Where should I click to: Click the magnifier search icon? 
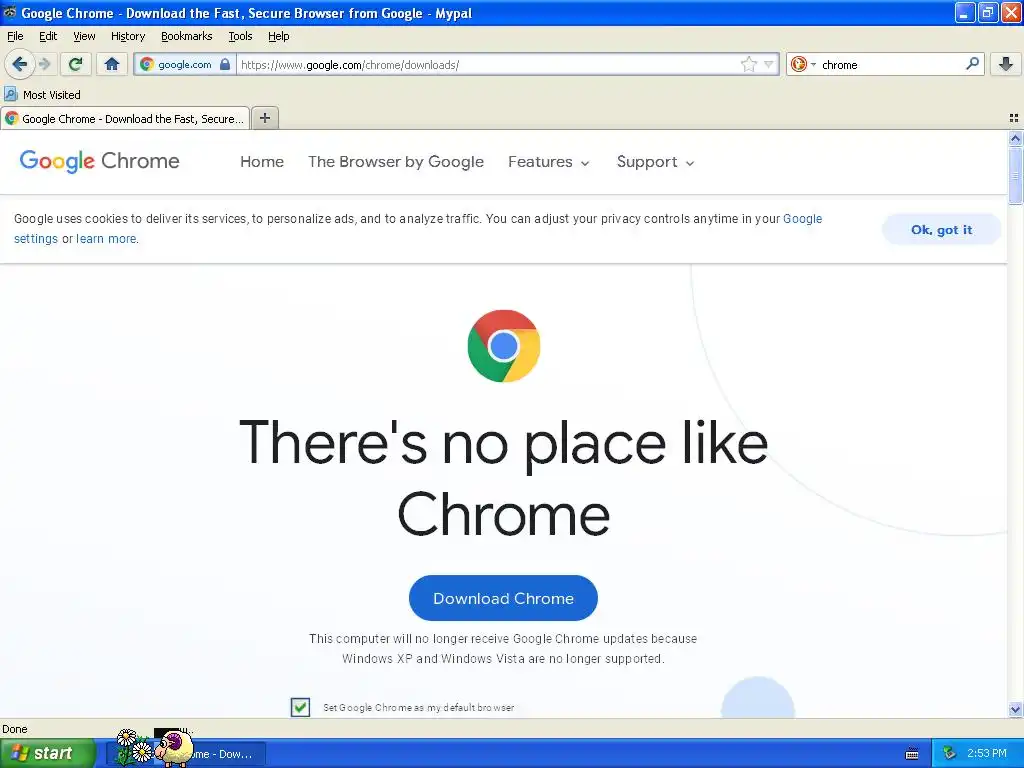(972, 63)
